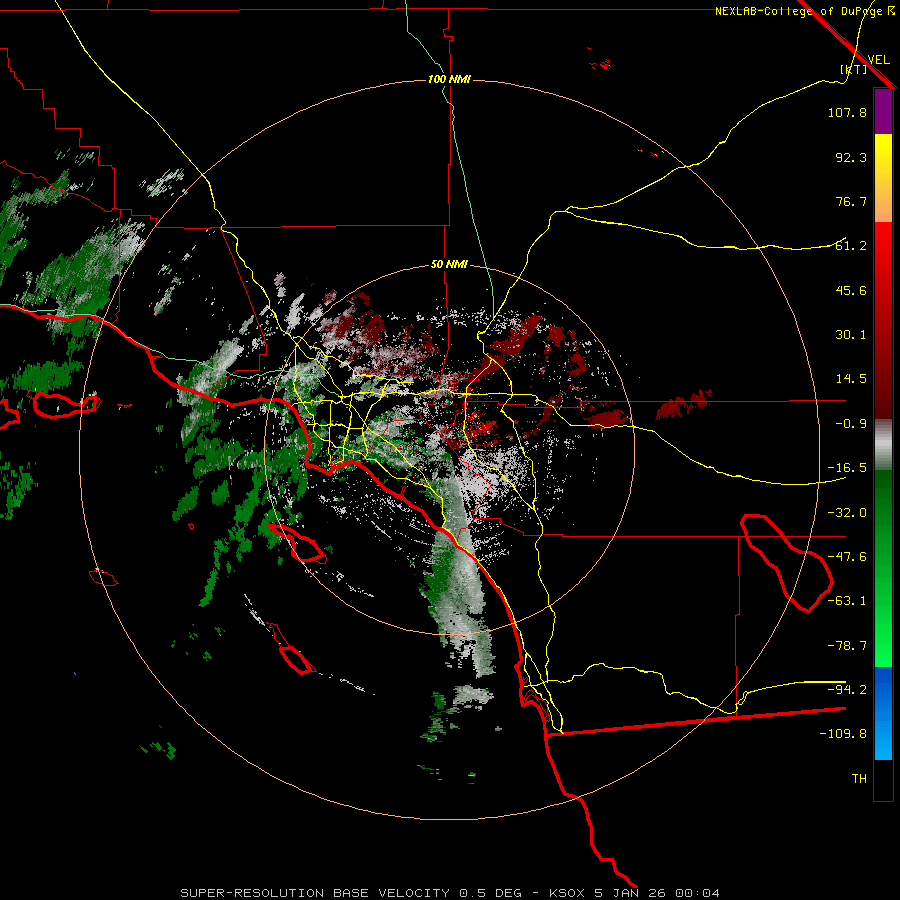Click the Super-Resolution Base Velocity caption
900x900 pixels.
pyautogui.click(x=449, y=893)
